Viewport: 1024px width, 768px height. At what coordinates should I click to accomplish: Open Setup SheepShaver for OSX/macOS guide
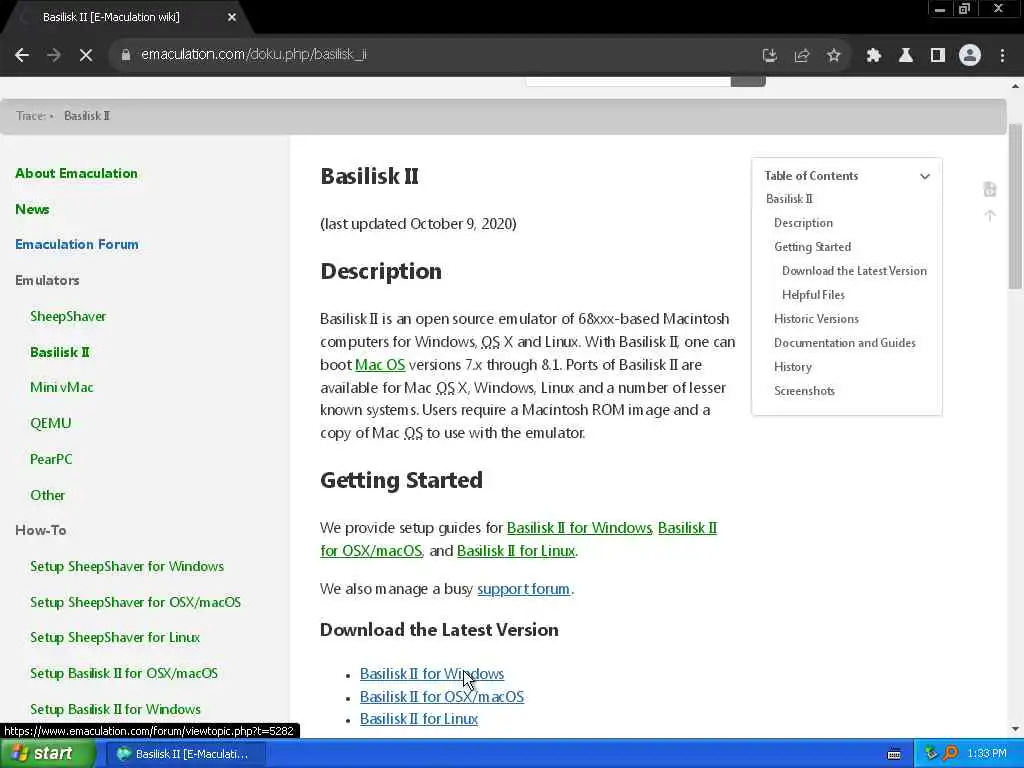(135, 603)
